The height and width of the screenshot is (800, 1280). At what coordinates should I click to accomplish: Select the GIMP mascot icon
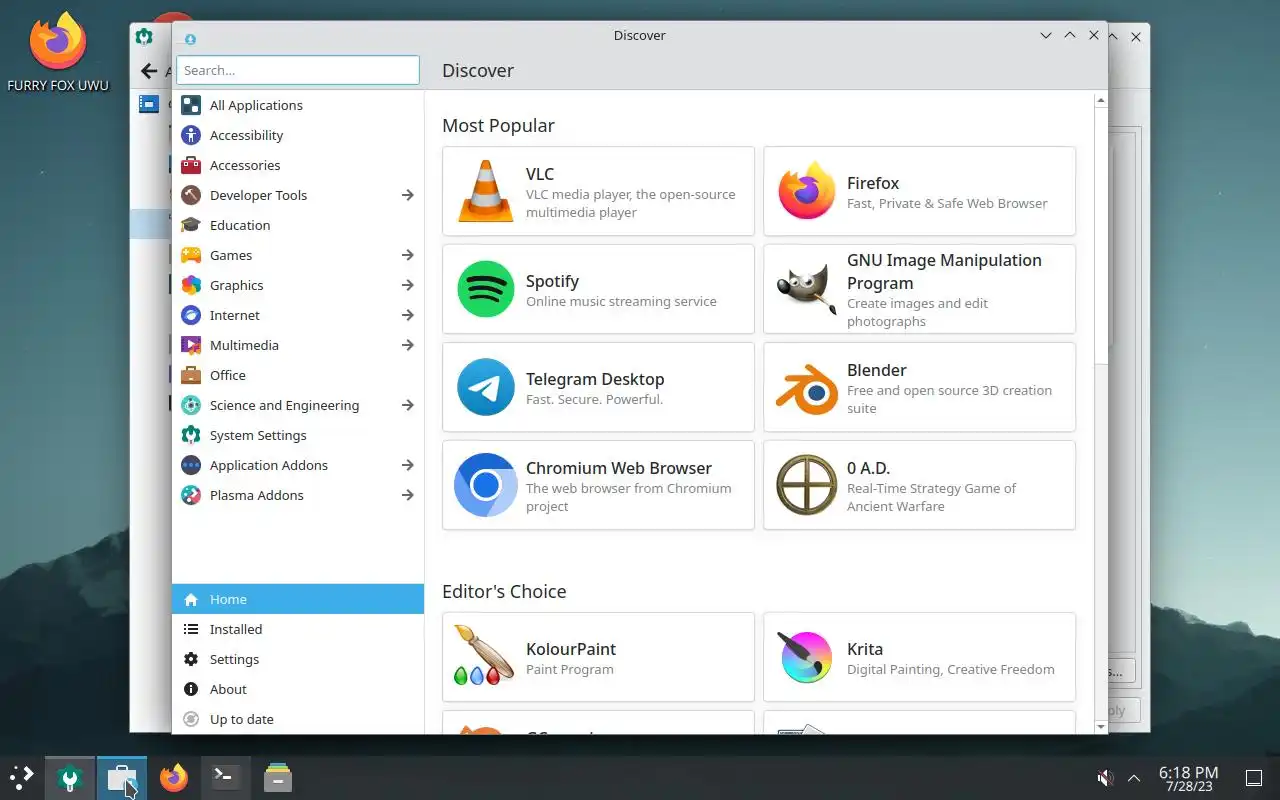pyautogui.click(x=806, y=289)
